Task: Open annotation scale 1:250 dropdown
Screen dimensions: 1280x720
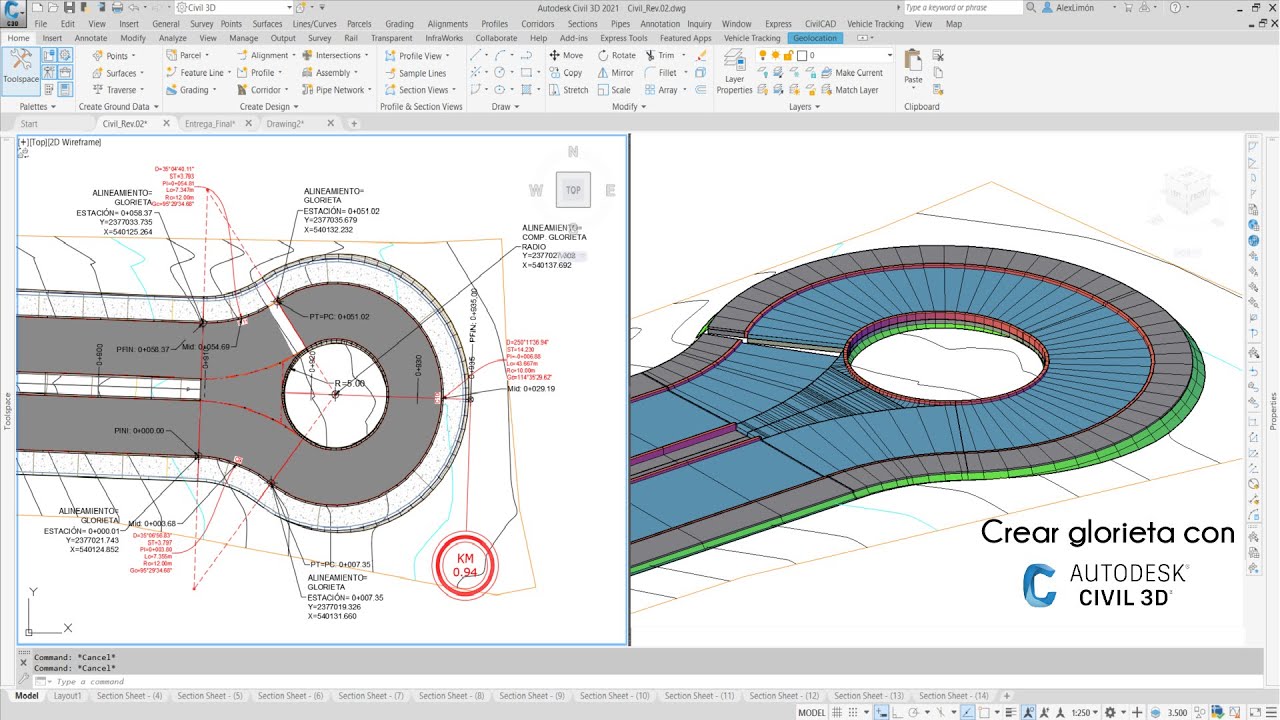Action: coord(1084,712)
